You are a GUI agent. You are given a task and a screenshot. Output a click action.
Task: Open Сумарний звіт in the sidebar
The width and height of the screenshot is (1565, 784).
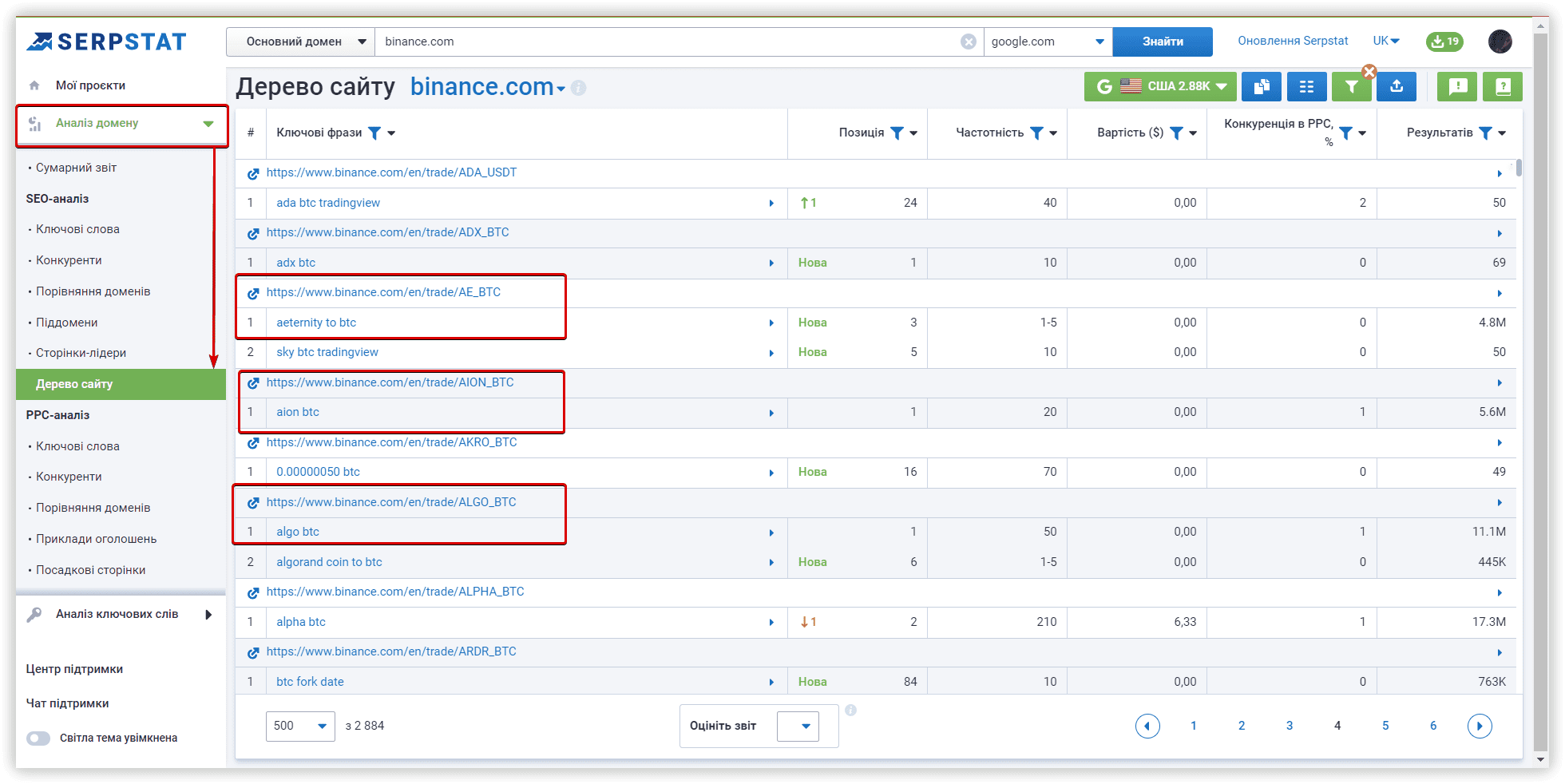point(76,168)
